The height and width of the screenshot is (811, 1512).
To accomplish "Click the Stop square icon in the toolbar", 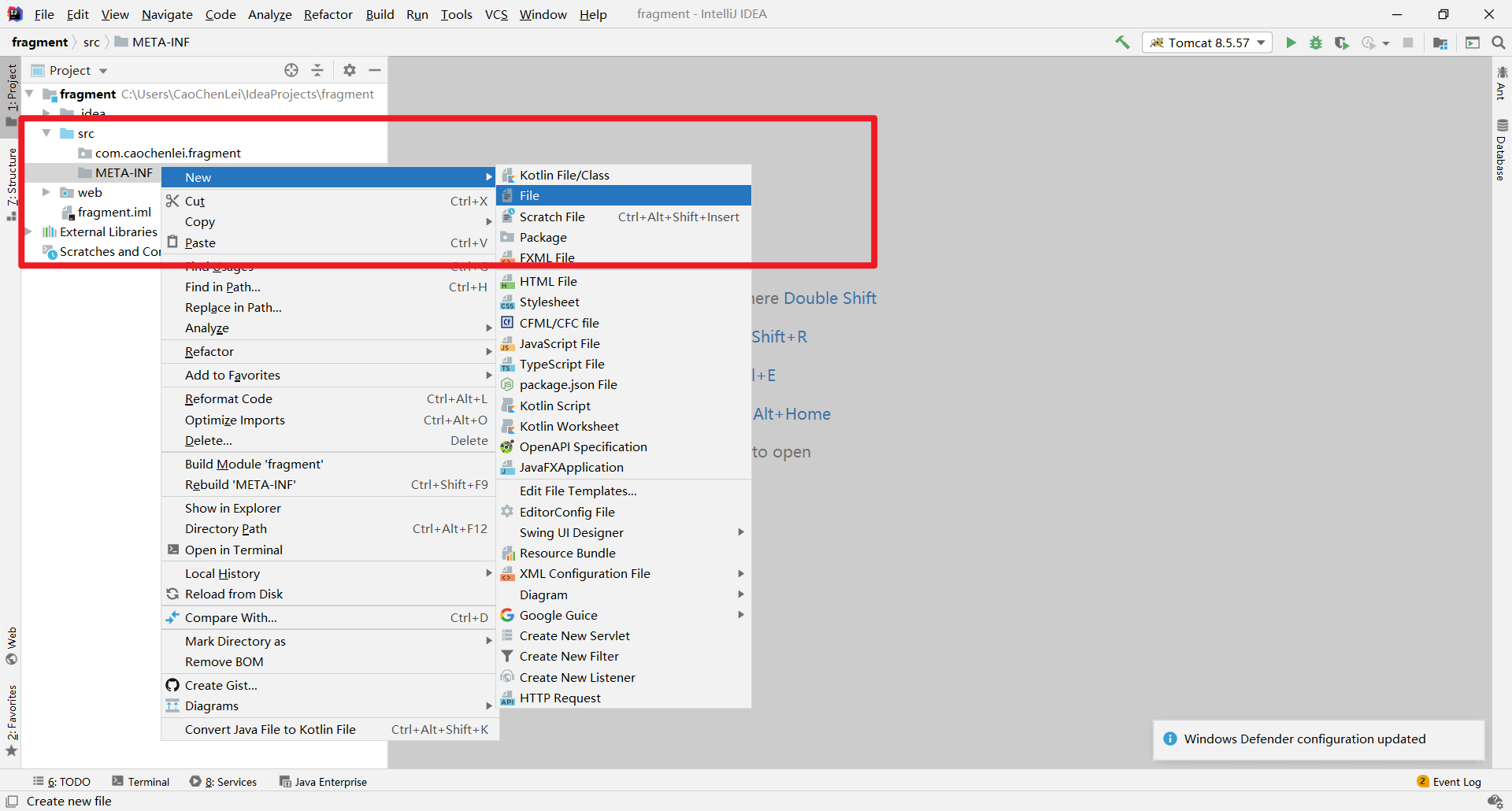I will click(1408, 43).
